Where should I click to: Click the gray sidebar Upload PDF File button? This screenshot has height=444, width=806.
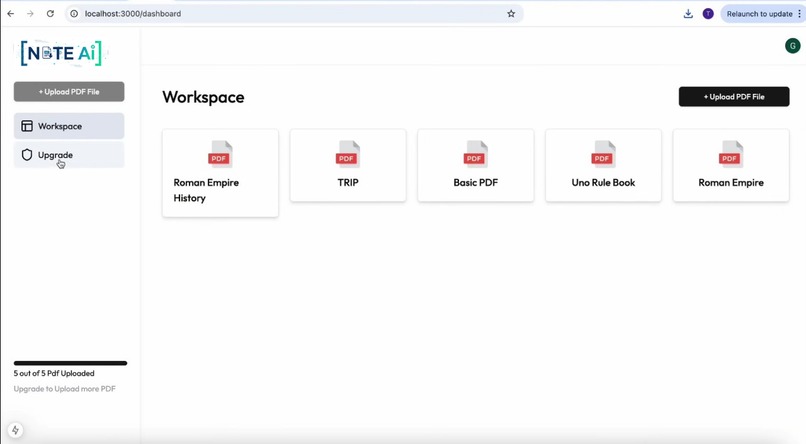(x=69, y=91)
